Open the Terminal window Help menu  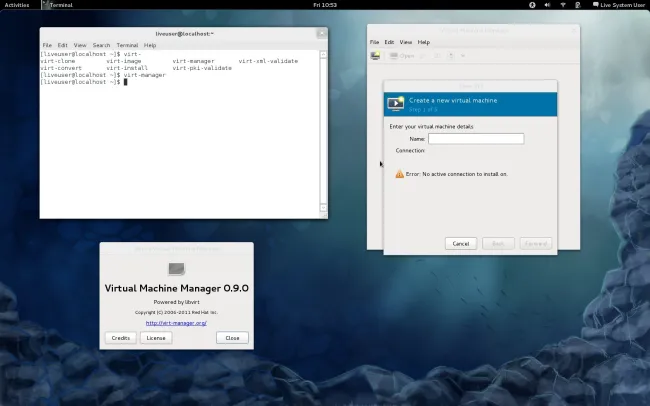[x=150, y=45]
